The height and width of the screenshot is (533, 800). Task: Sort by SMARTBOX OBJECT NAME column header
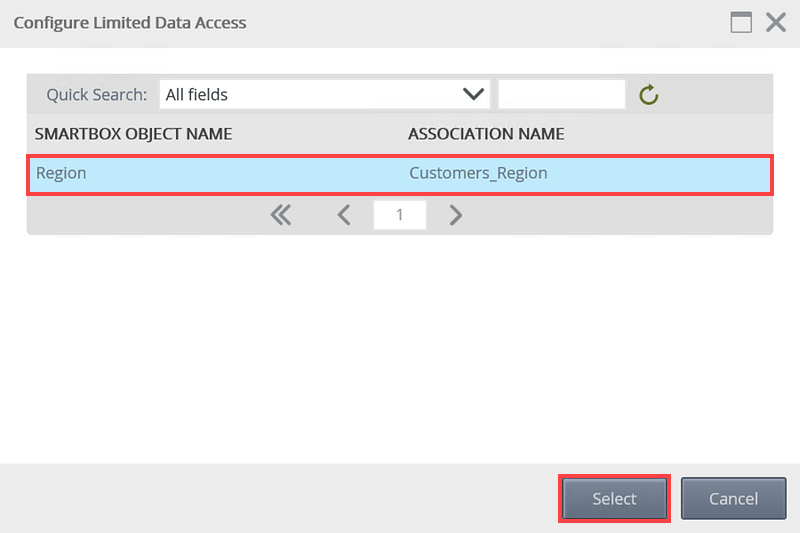point(134,134)
